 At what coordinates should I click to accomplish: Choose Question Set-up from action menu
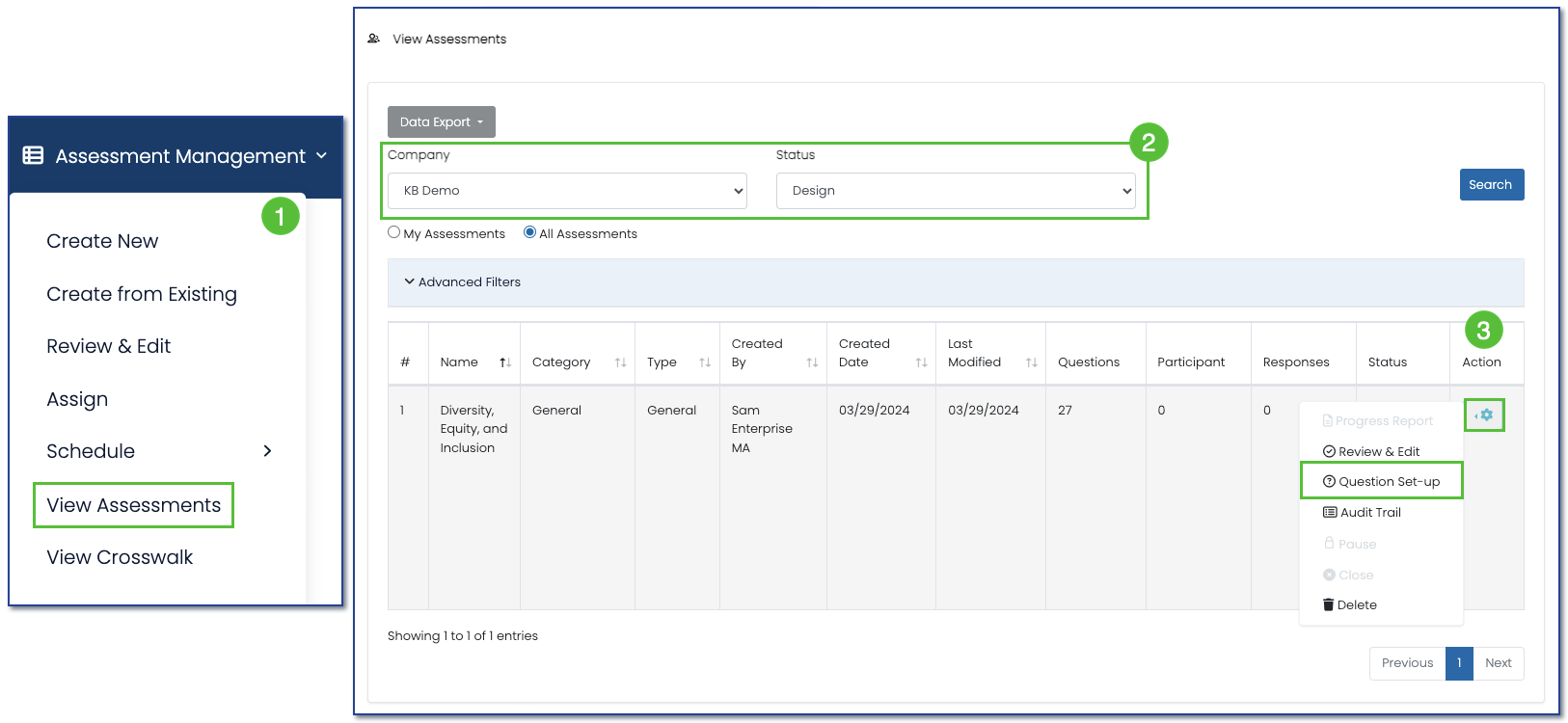click(x=1381, y=481)
